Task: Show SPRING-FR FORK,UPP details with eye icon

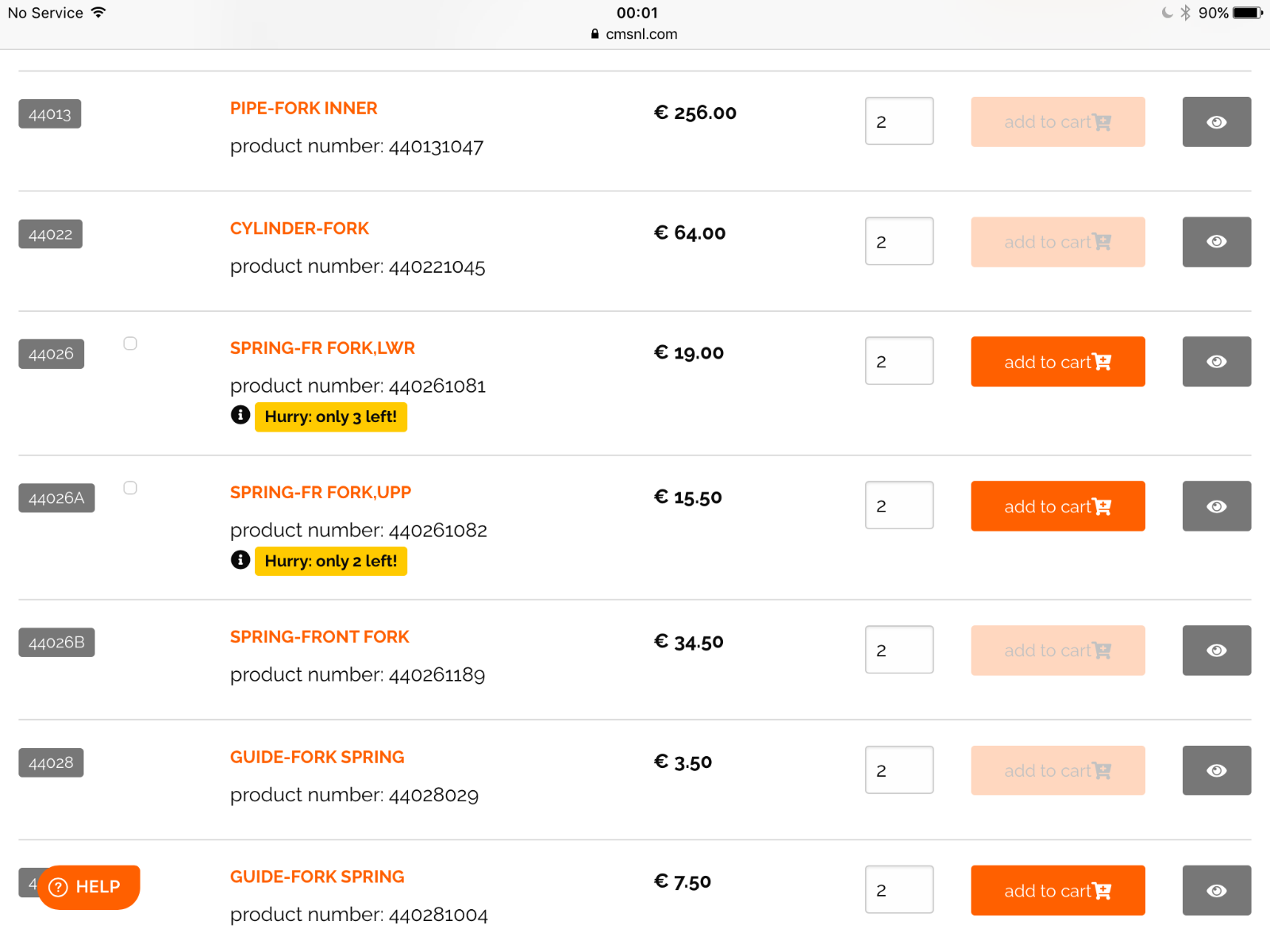Action: 1216,506
